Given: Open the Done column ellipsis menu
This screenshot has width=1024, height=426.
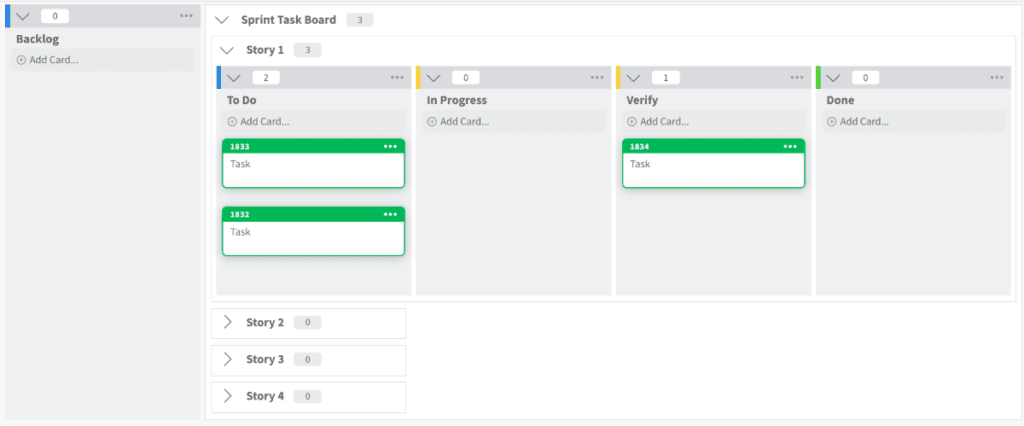Looking at the screenshot, I should point(997,77).
